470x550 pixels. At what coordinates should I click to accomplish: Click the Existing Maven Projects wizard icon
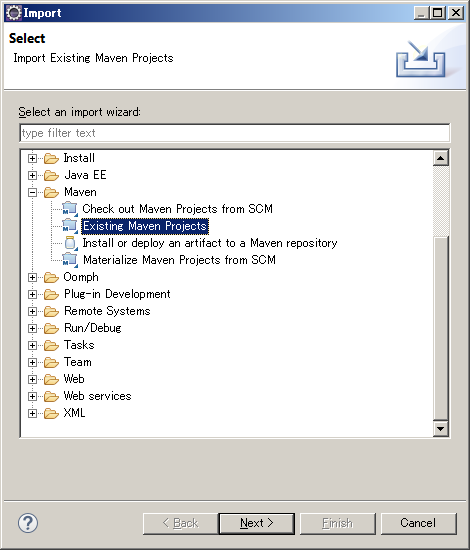tap(70, 226)
